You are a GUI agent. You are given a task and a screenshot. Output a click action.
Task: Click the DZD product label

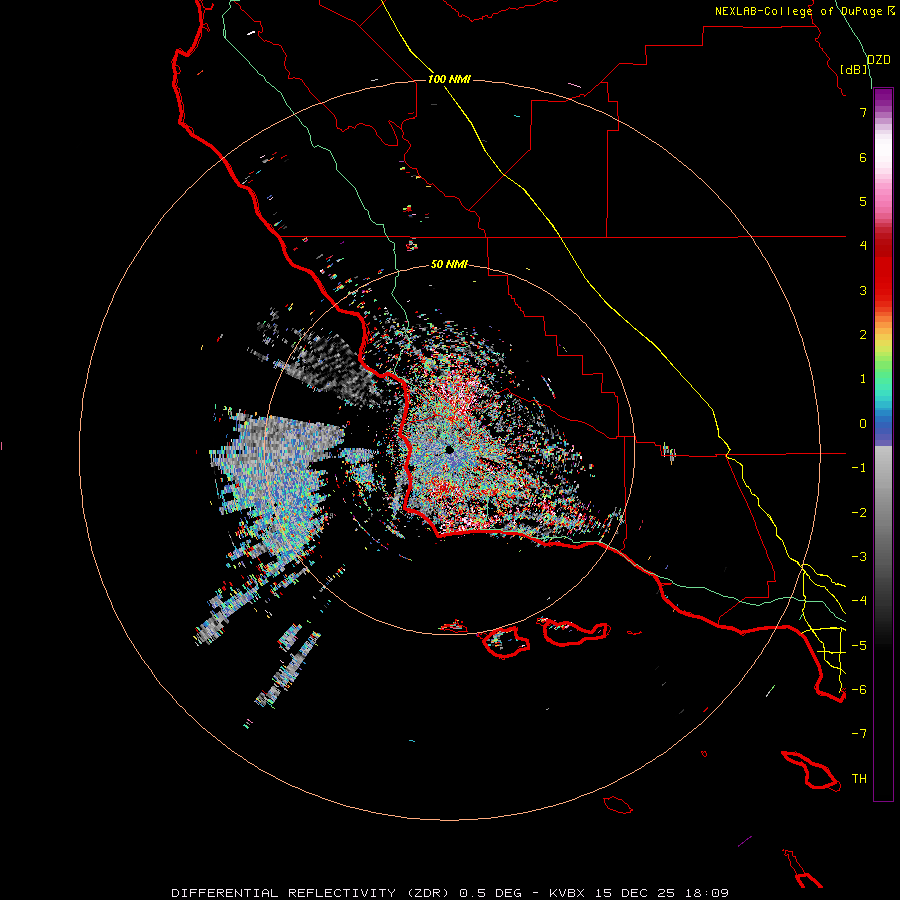[x=878, y=60]
